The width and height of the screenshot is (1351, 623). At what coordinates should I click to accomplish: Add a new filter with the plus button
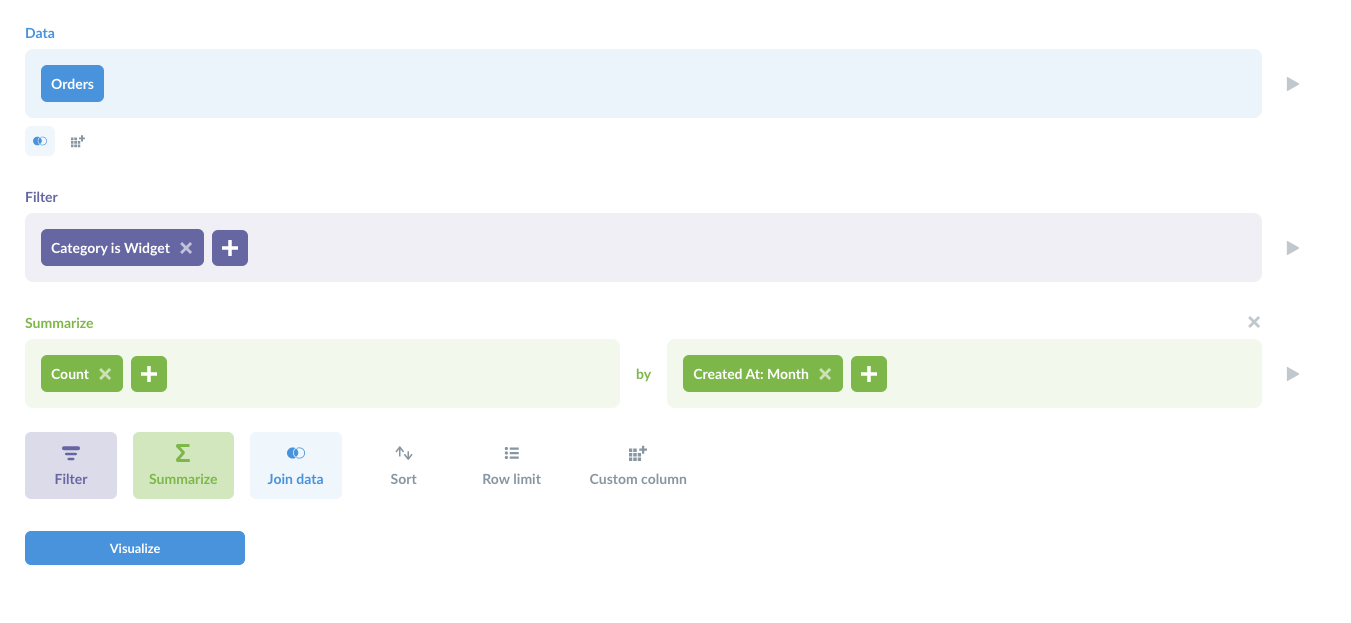229,247
